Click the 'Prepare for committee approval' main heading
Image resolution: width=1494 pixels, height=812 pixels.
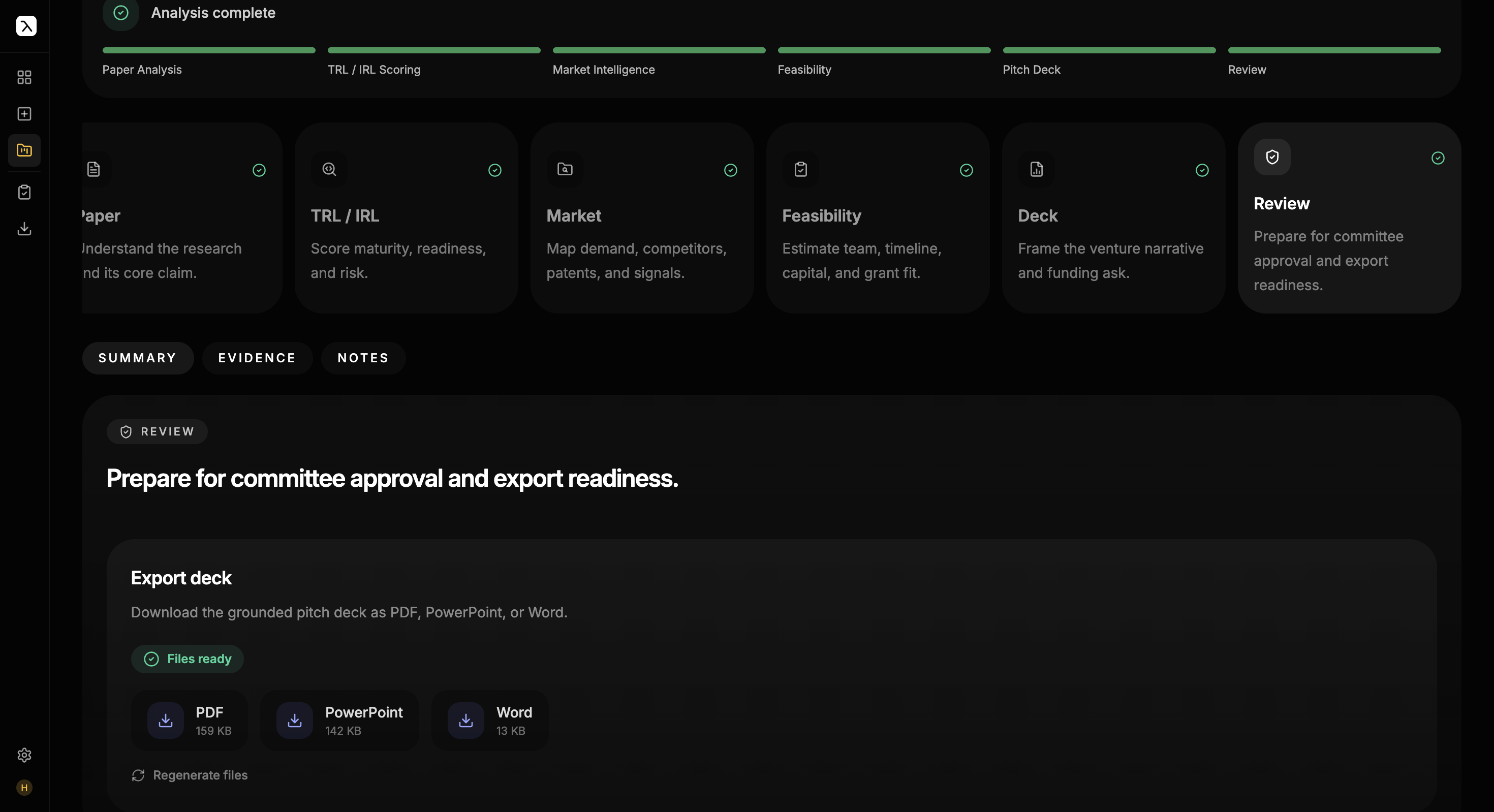pyautogui.click(x=393, y=479)
